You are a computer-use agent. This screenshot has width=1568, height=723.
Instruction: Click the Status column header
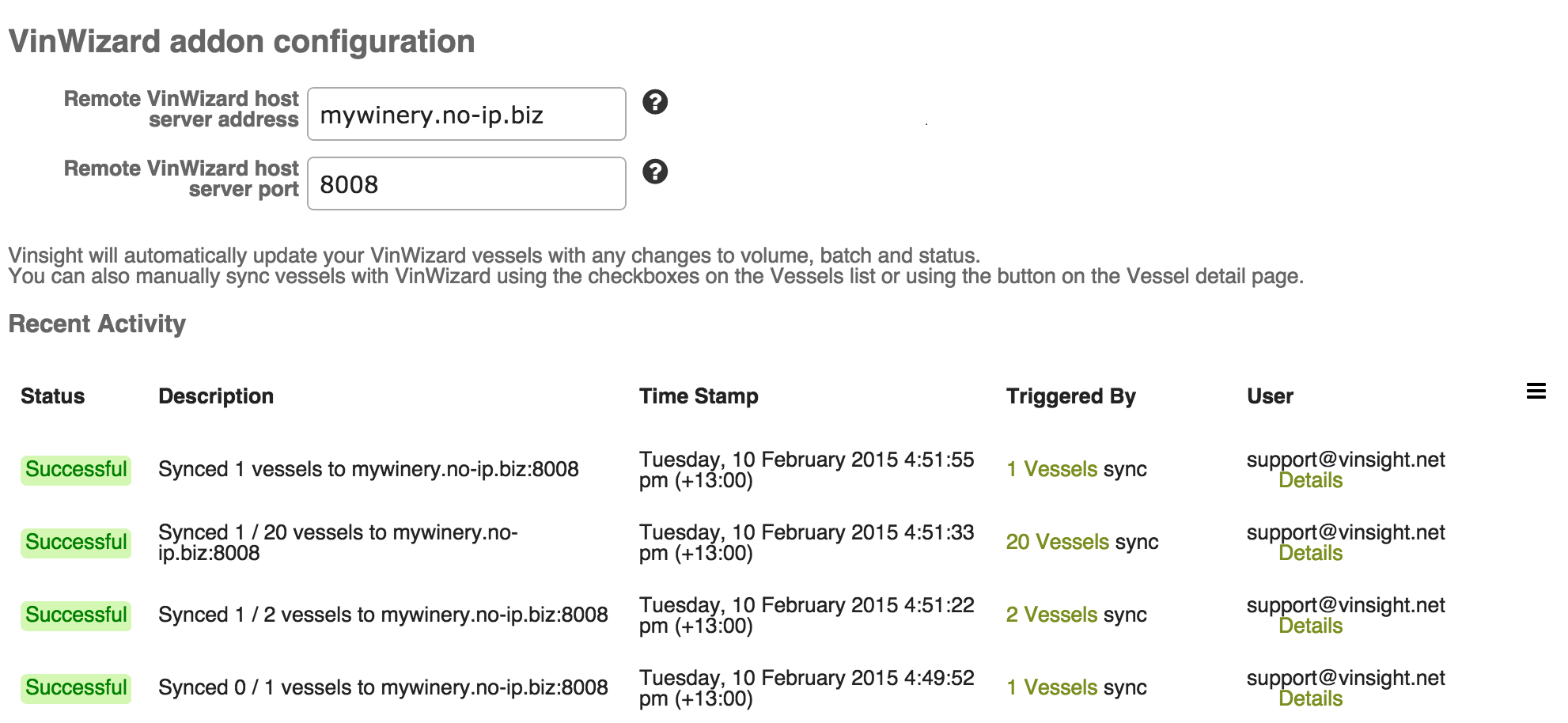[x=53, y=396]
